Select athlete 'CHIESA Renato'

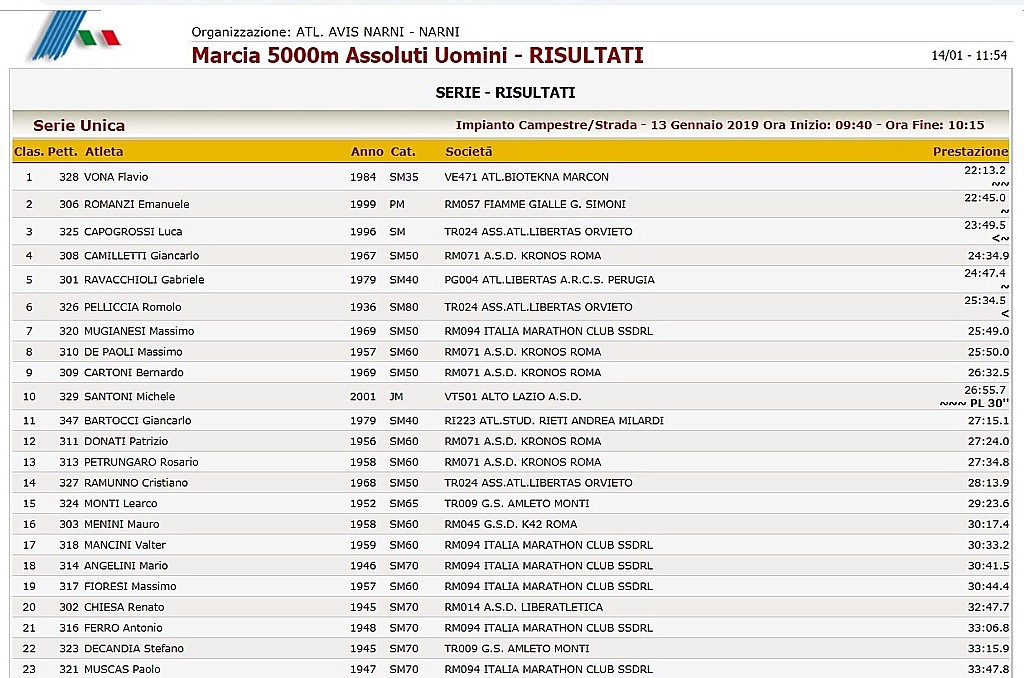click(124, 607)
